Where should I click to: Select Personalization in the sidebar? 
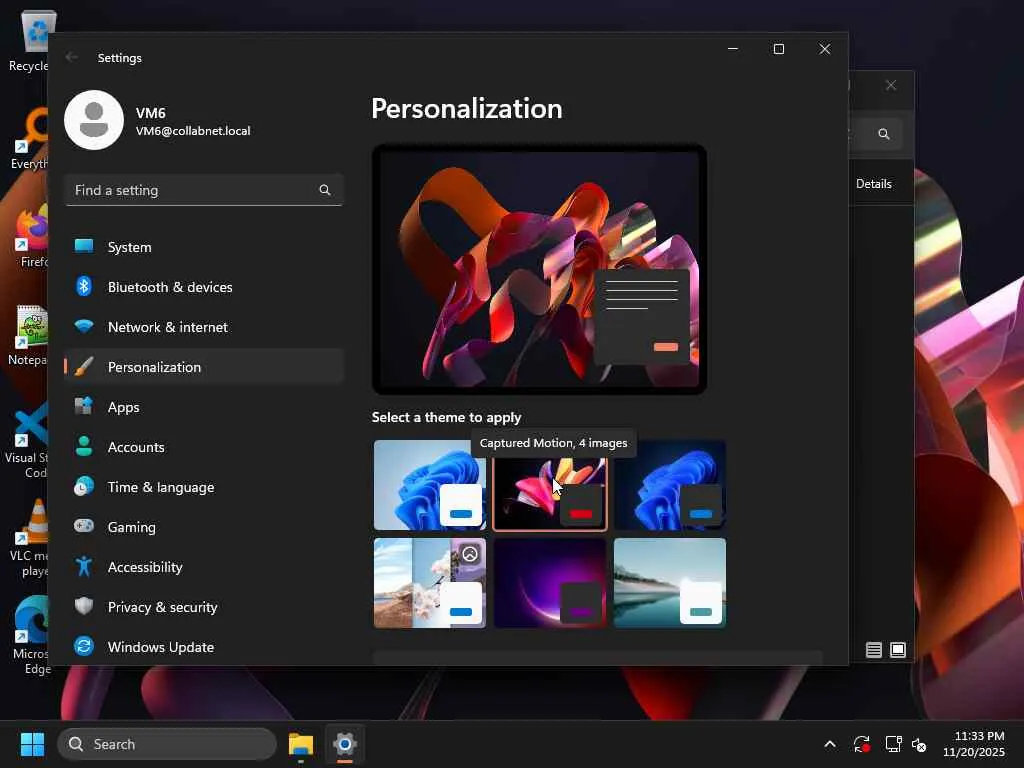[204, 366]
